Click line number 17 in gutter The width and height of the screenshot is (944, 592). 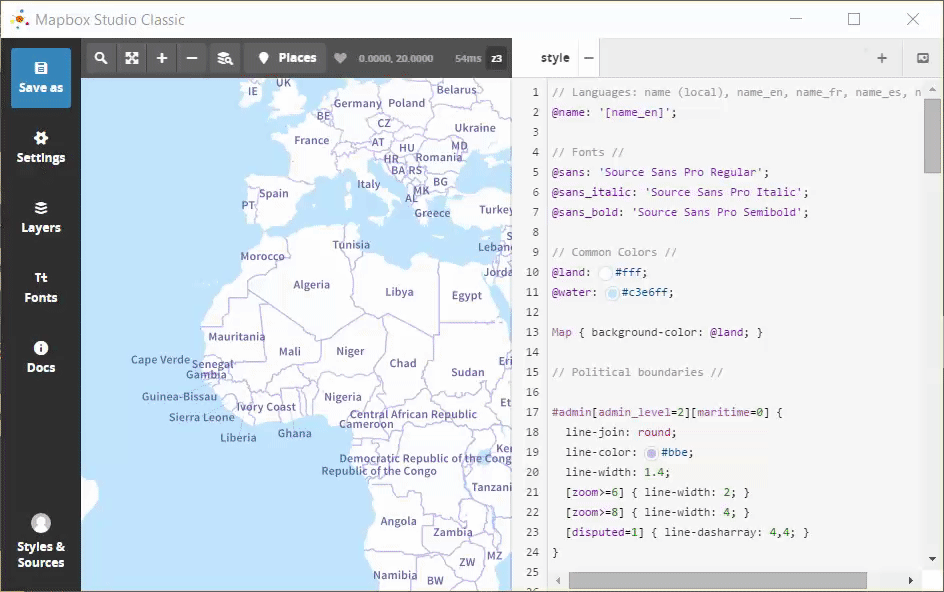pyautogui.click(x=532, y=413)
